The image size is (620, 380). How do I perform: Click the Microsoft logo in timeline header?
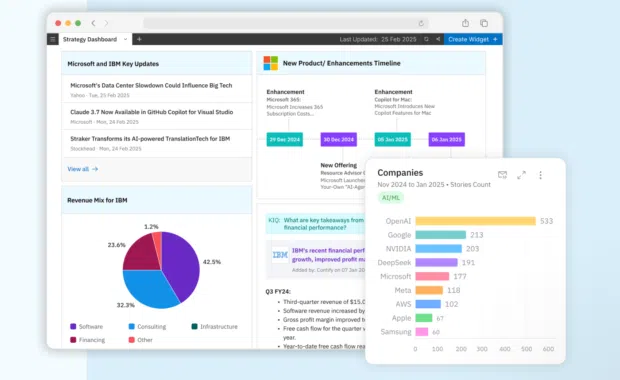271,63
